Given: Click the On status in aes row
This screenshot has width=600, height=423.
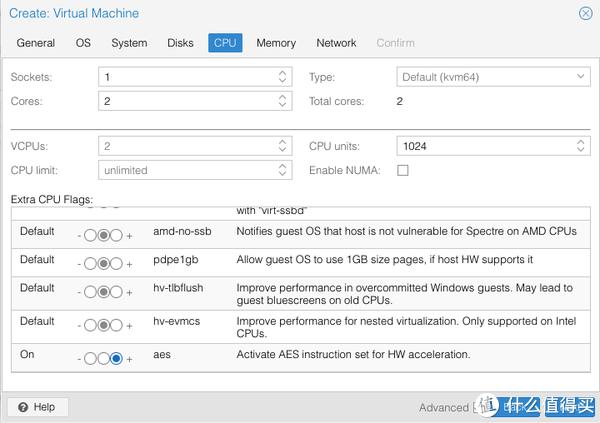Looking at the screenshot, I should [x=27, y=354].
